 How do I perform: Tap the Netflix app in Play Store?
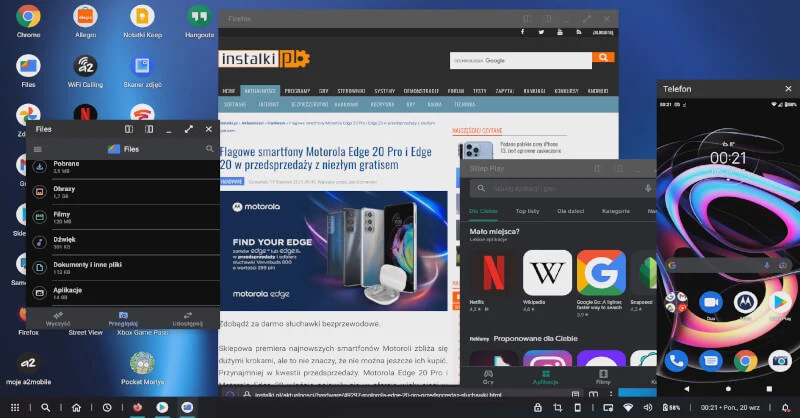492,272
